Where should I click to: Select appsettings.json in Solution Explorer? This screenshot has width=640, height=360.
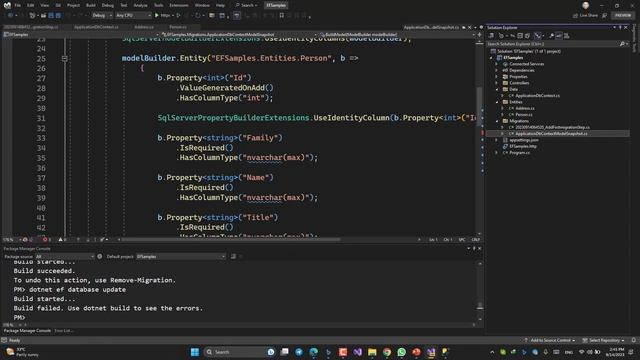click(x=523, y=140)
